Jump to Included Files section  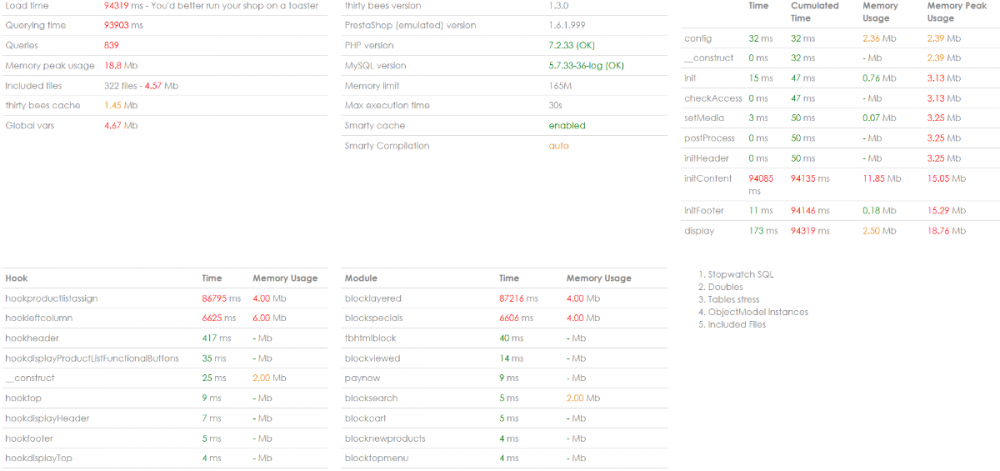(739, 325)
